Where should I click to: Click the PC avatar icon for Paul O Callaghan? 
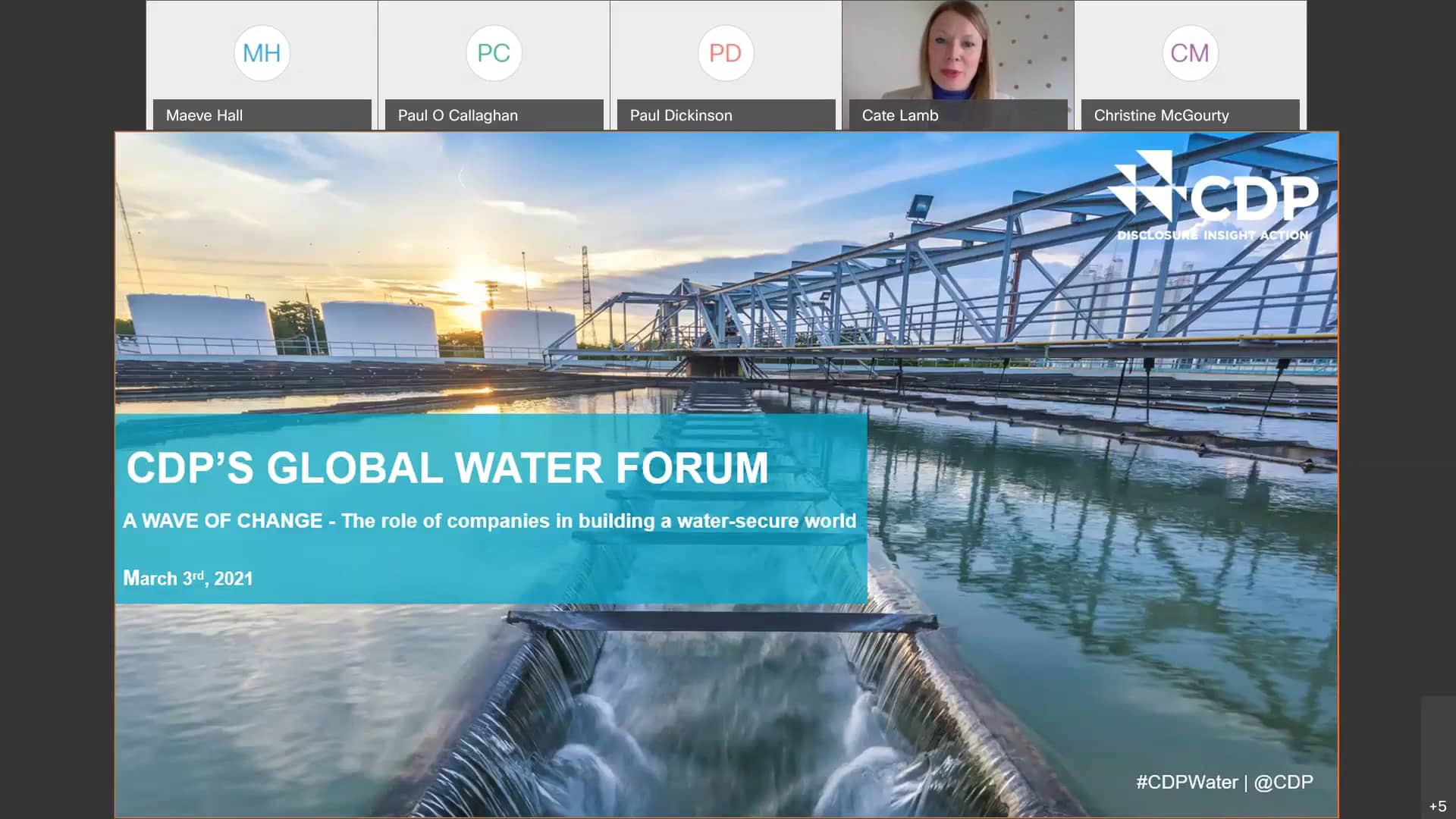494,52
